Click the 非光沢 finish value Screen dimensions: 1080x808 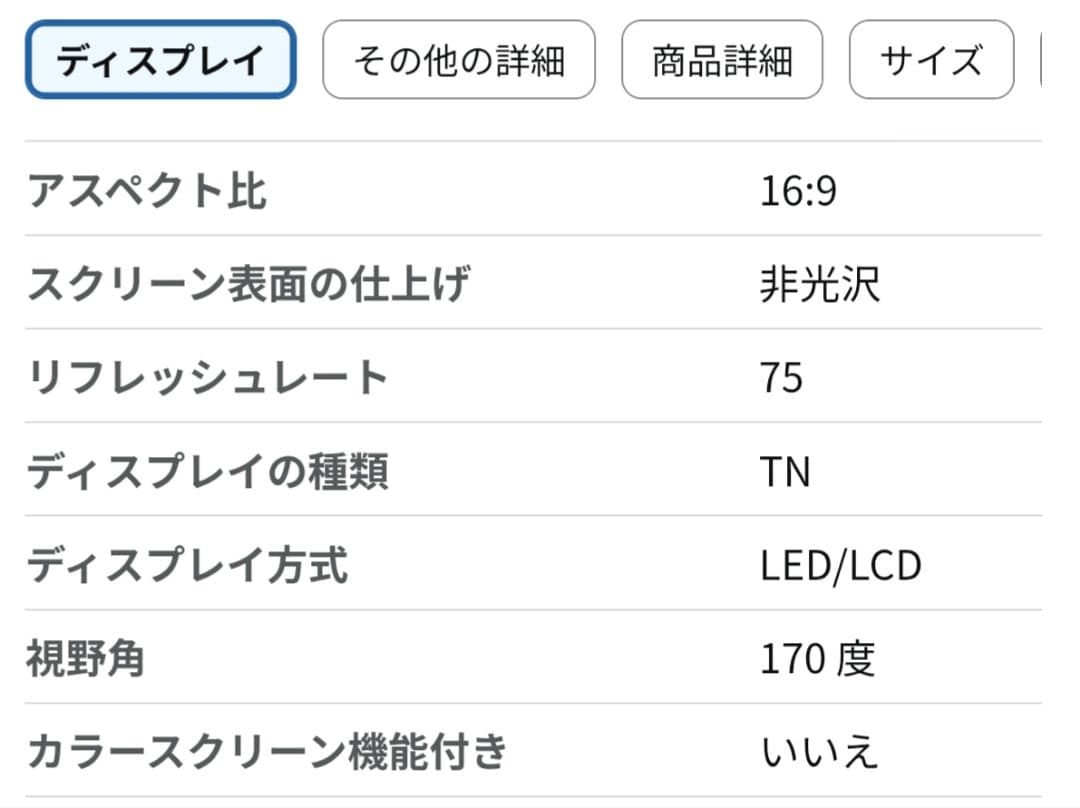coord(817,282)
